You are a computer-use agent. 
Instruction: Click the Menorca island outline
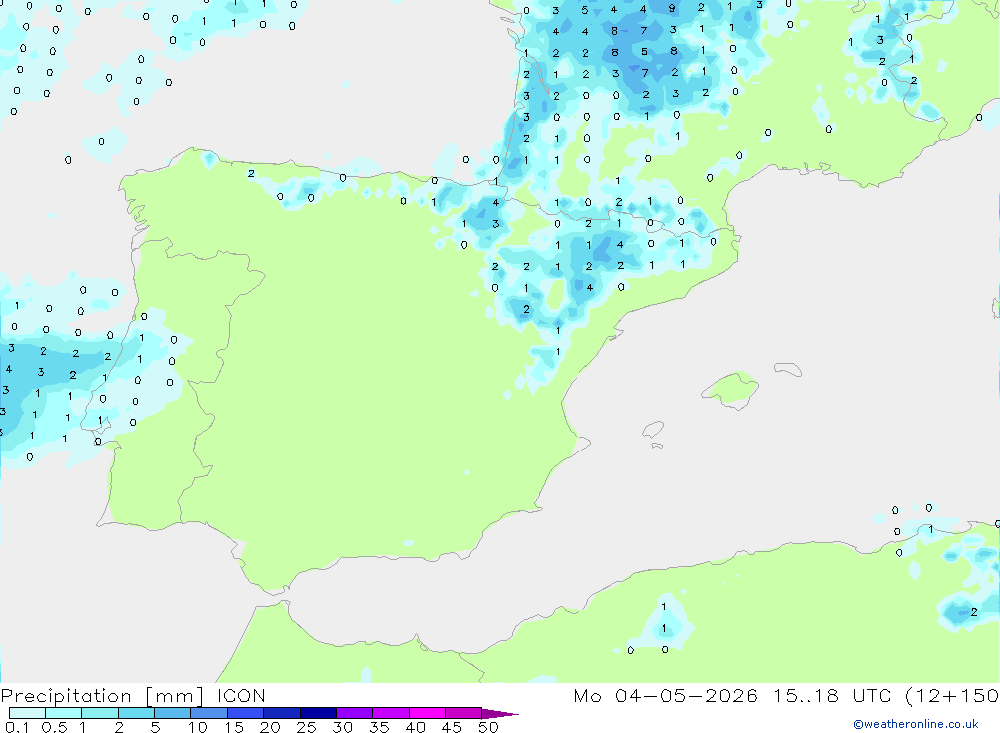(x=788, y=369)
